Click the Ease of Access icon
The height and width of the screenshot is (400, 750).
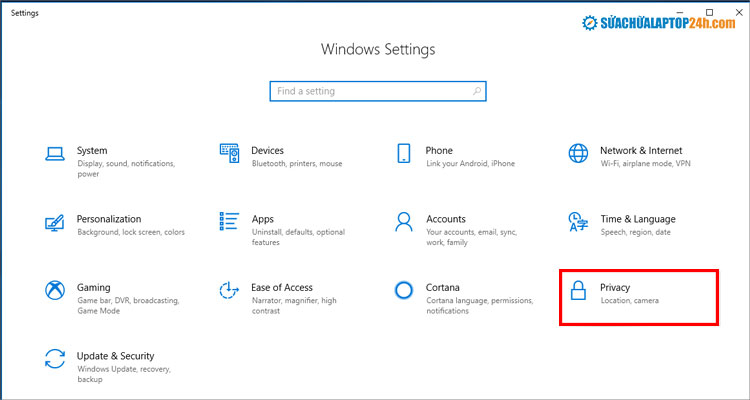pos(229,290)
